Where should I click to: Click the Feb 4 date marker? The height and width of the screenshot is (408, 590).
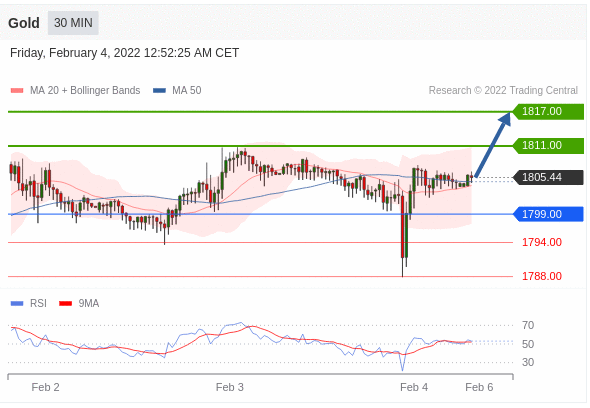coord(414,387)
